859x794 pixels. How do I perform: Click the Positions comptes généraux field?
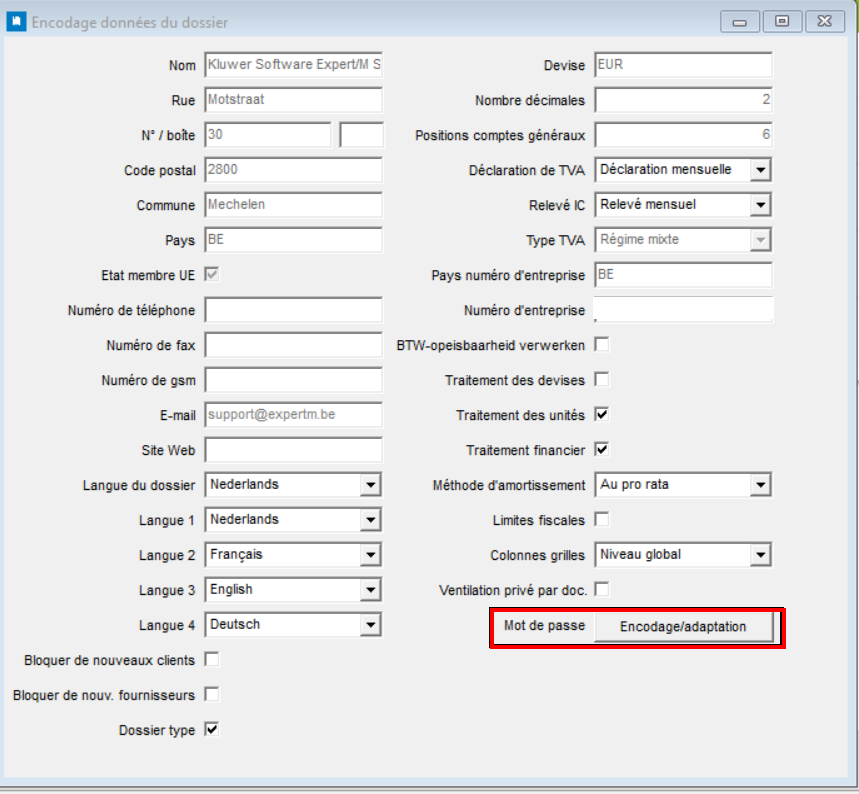click(683, 135)
